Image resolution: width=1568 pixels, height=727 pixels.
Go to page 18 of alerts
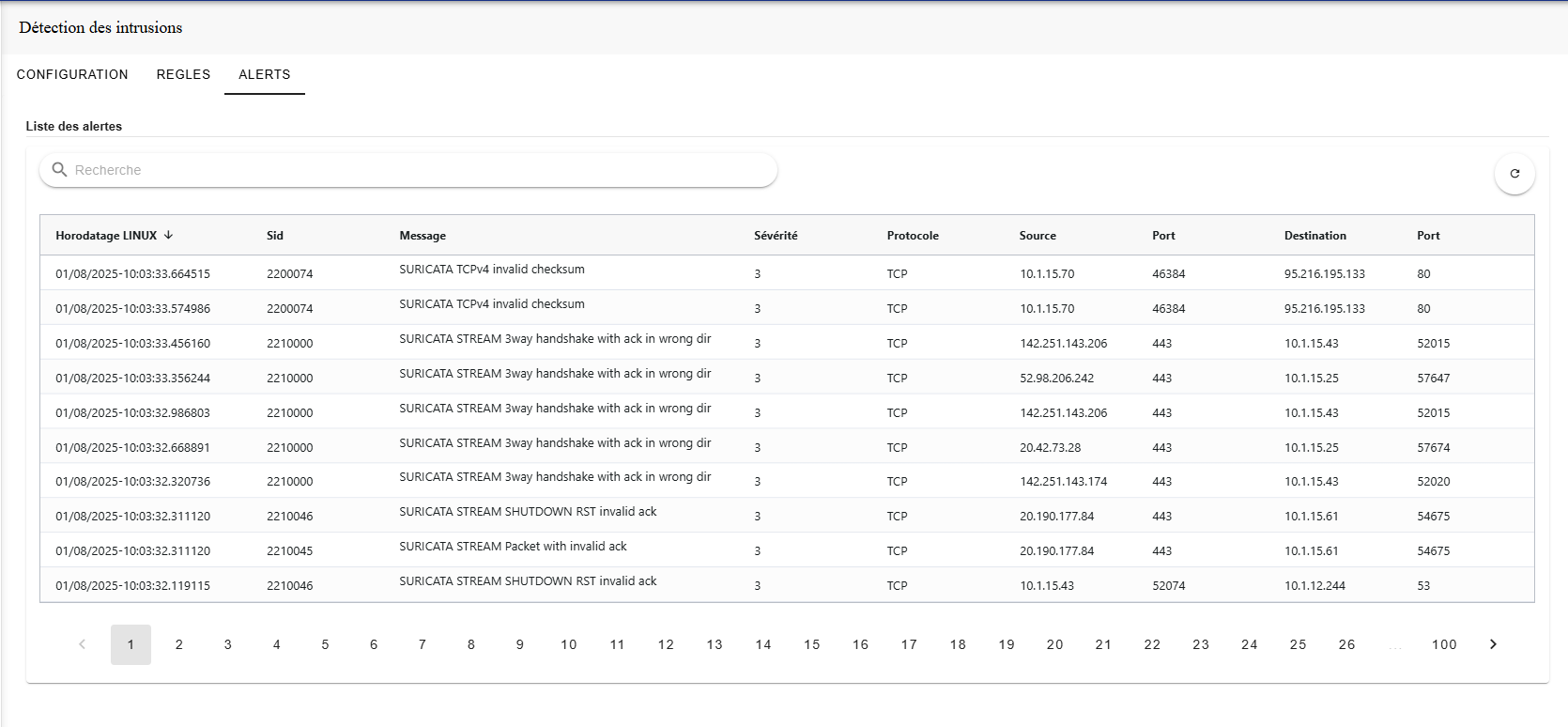coord(958,644)
